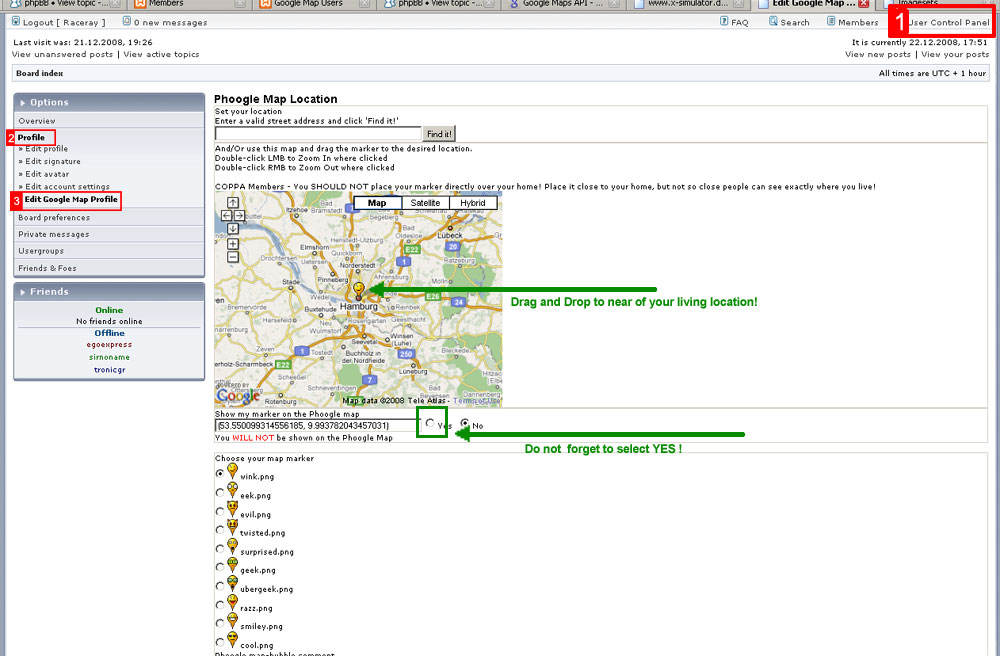Viewport: 1000px width, 656px height.
Task: Open Edit profile sub-item
Action: (47, 149)
